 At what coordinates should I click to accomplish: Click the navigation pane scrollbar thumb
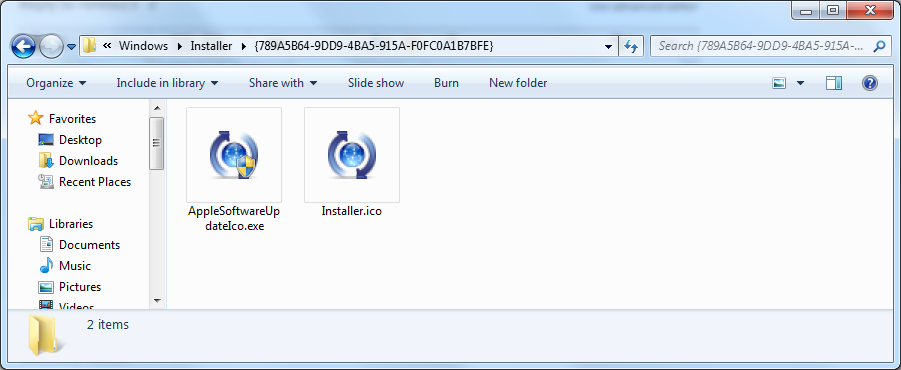coord(157,144)
